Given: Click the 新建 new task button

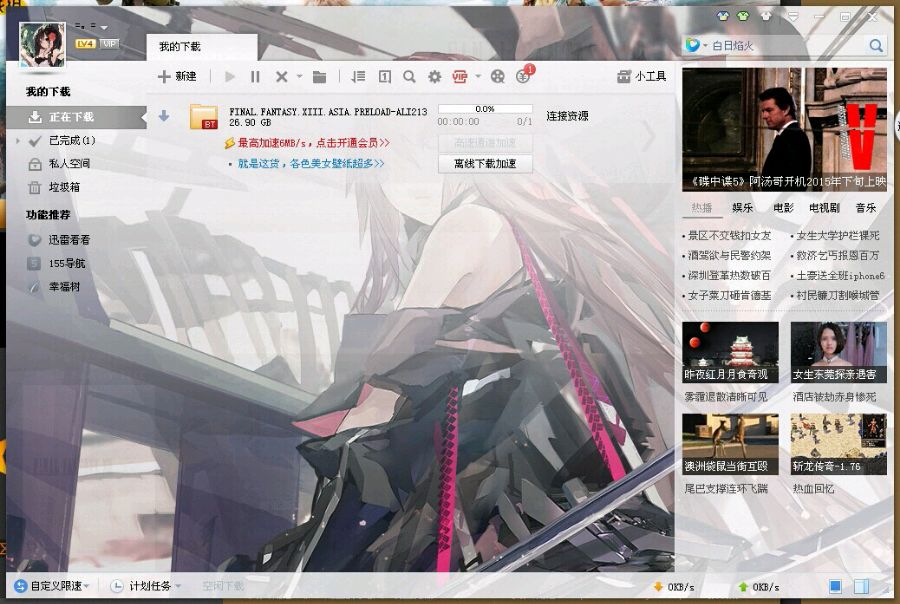Looking at the screenshot, I should tap(177, 76).
